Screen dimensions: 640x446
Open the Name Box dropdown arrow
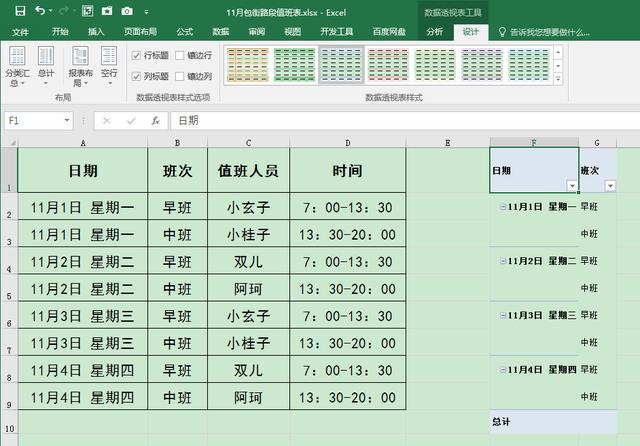point(67,120)
